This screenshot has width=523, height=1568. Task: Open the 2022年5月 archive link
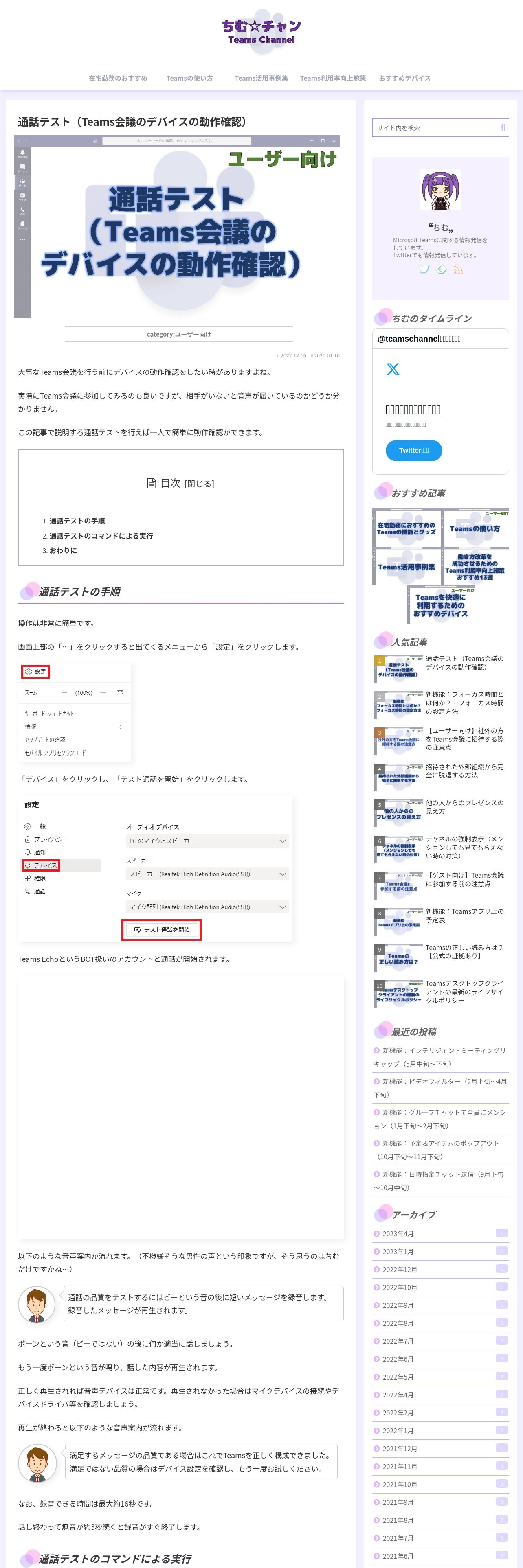(x=441, y=1377)
